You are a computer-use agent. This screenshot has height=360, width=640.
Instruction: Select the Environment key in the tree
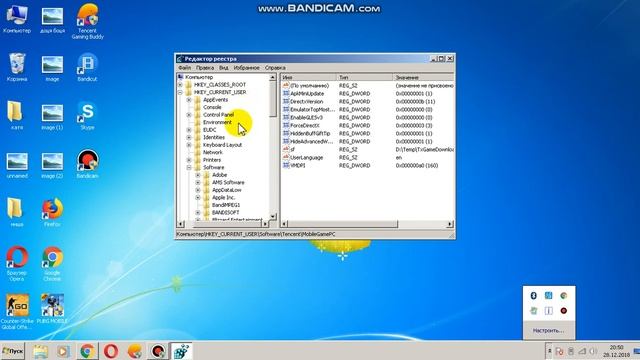click(x=217, y=122)
